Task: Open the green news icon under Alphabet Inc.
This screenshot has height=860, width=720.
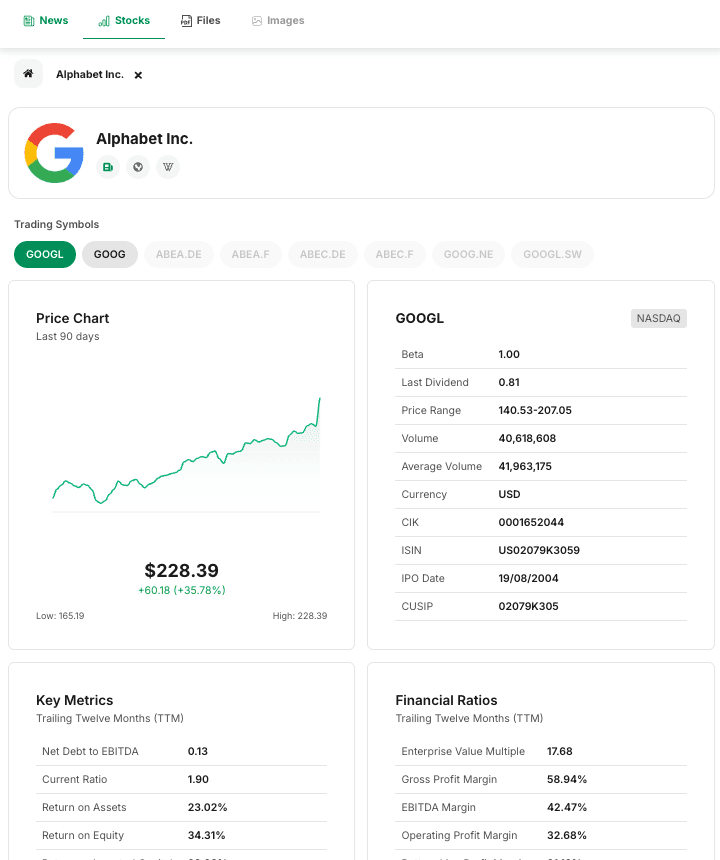Action: point(108,167)
